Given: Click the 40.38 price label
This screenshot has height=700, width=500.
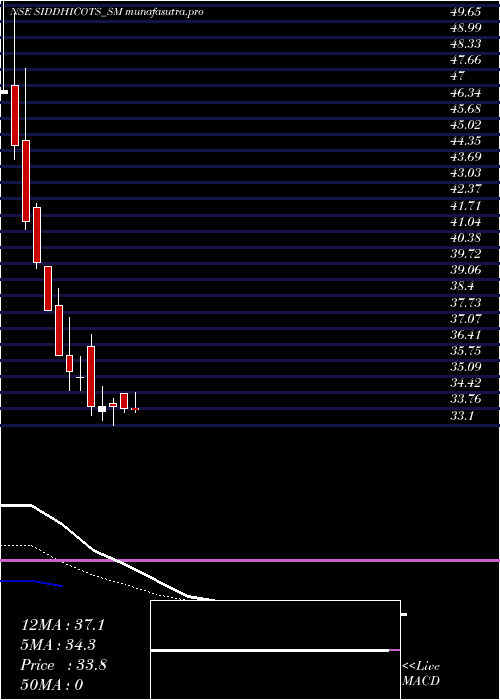Looking at the screenshot, I should pos(465,238).
